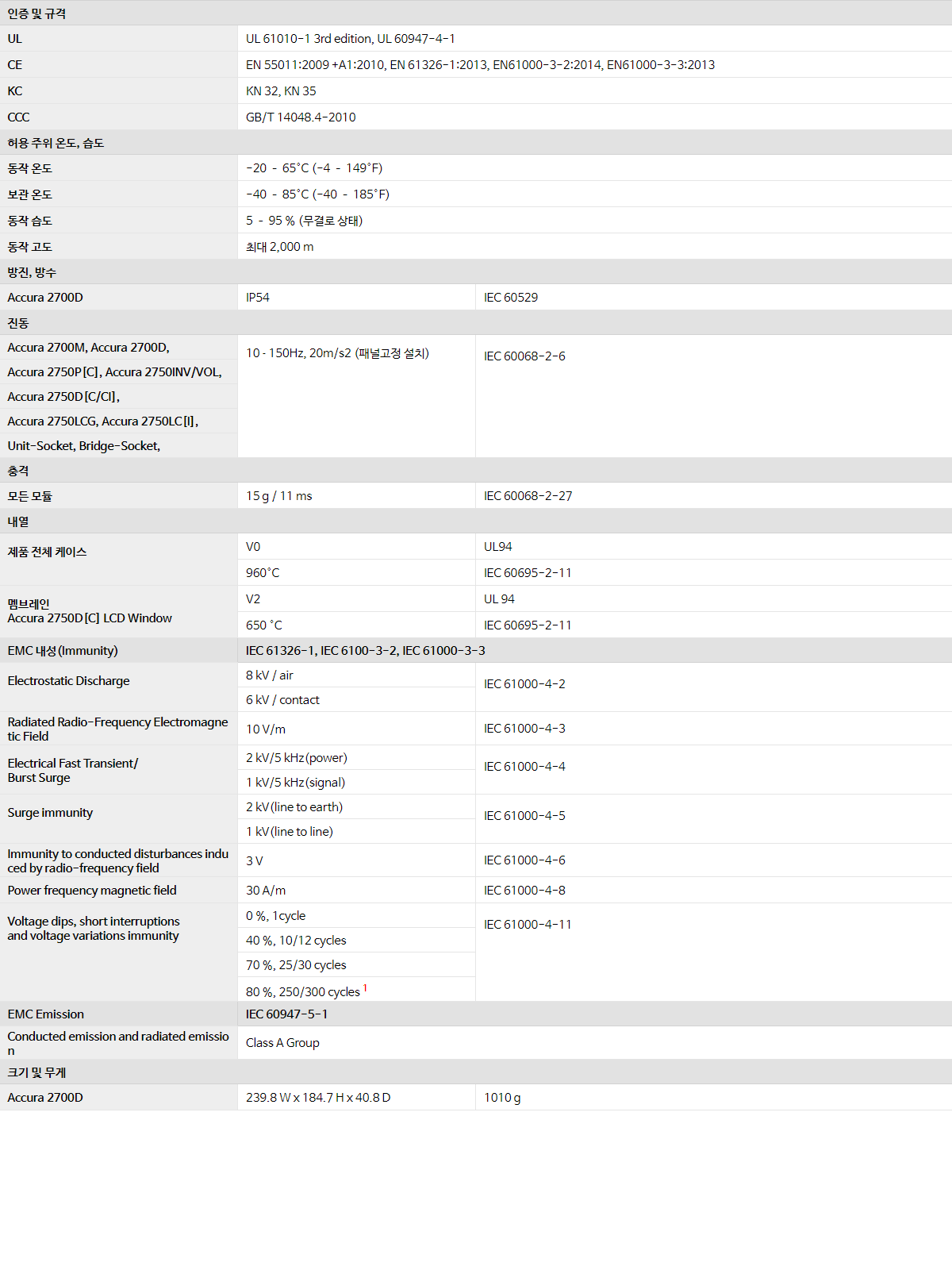Click the 'UL94' cell next to V0
This screenshot has height=1270, width=952.
coord(714,547)
